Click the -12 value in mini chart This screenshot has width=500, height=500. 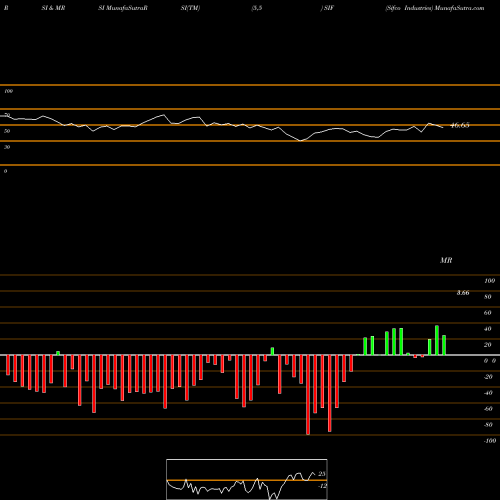point(322,486)
